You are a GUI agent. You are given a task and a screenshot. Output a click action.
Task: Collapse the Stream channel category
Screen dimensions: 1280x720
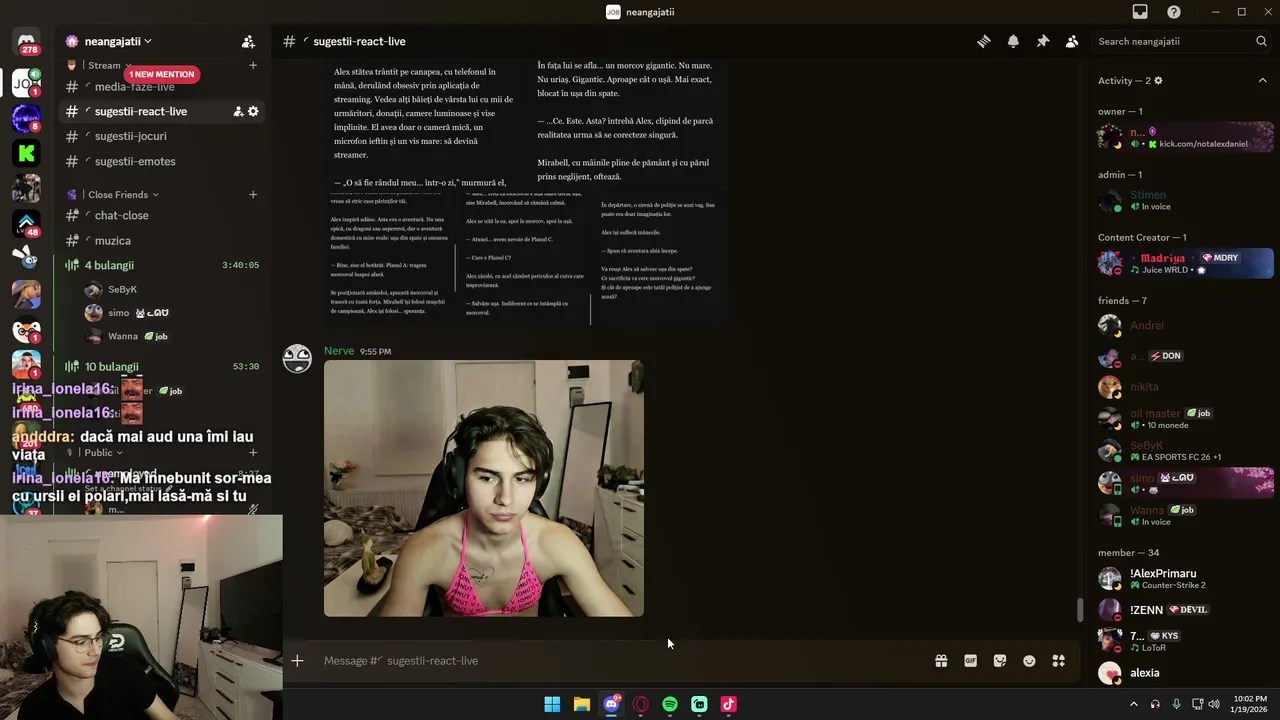(104, 66)
